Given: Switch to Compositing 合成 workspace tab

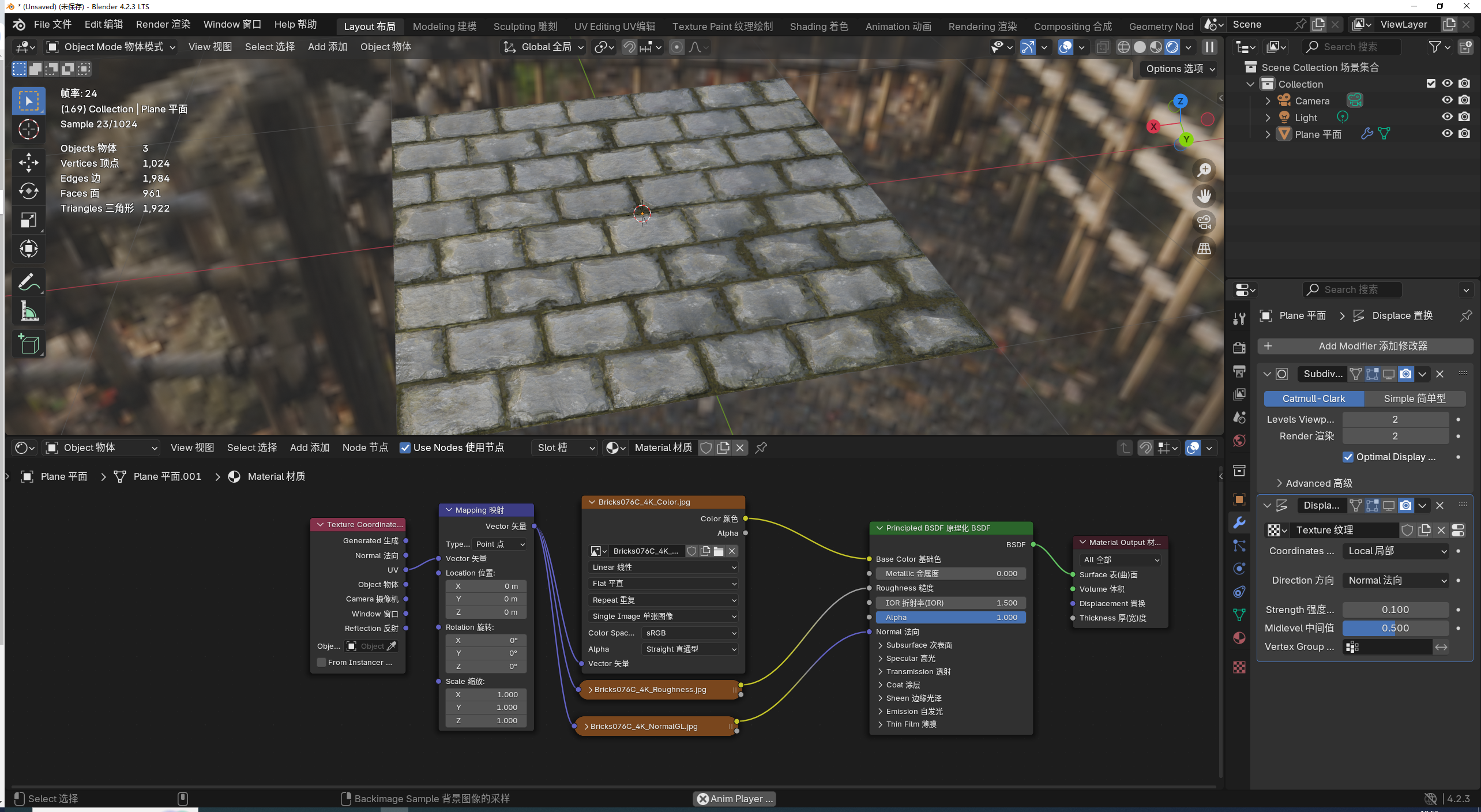Looking at the screenshot, I should (x=1073, y=27).
